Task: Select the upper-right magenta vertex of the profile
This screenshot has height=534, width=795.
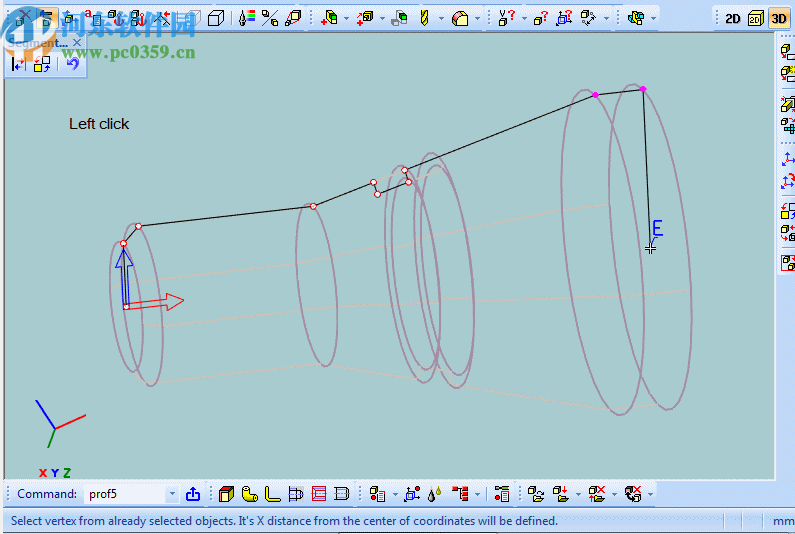Action: pos(643,89)
